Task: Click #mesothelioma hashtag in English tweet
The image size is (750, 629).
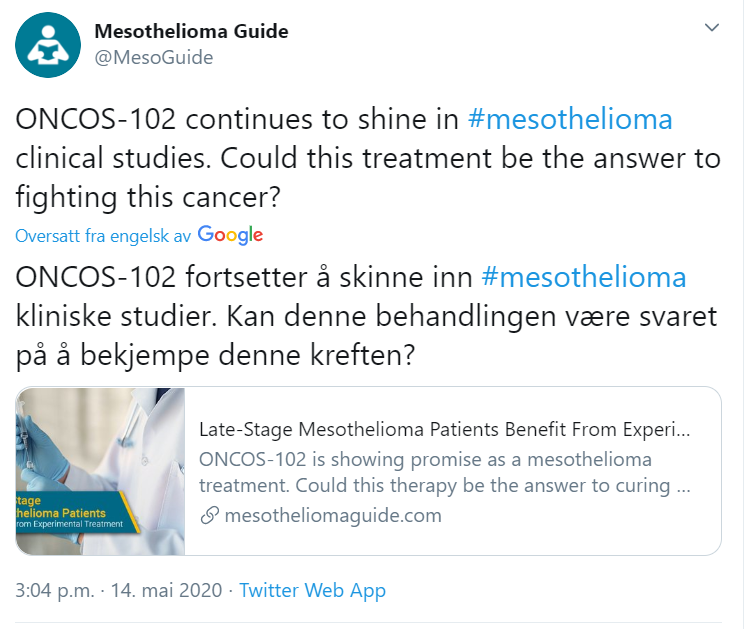Action: (x=570, y=119)
